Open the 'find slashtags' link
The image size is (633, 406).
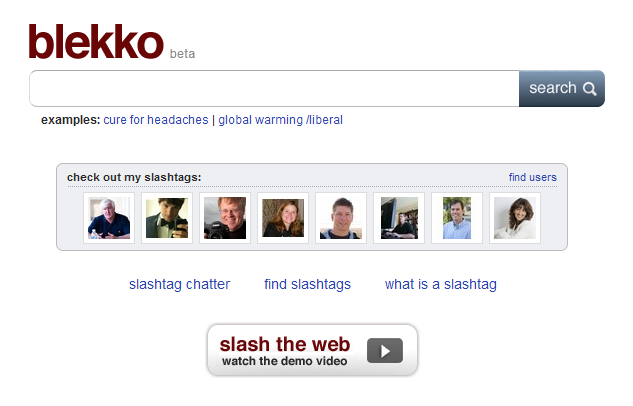click(307, 284)
